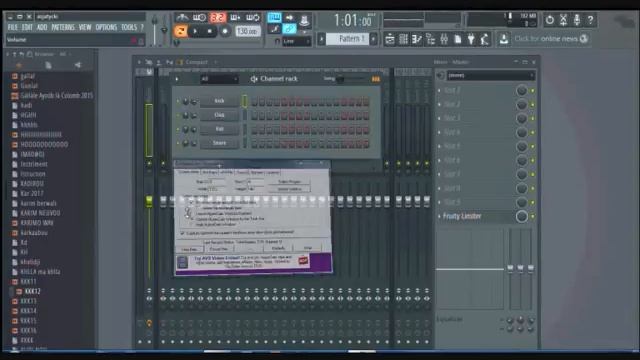
Task: Click the microphone recording icon
Action: click(x=577, y=20)
